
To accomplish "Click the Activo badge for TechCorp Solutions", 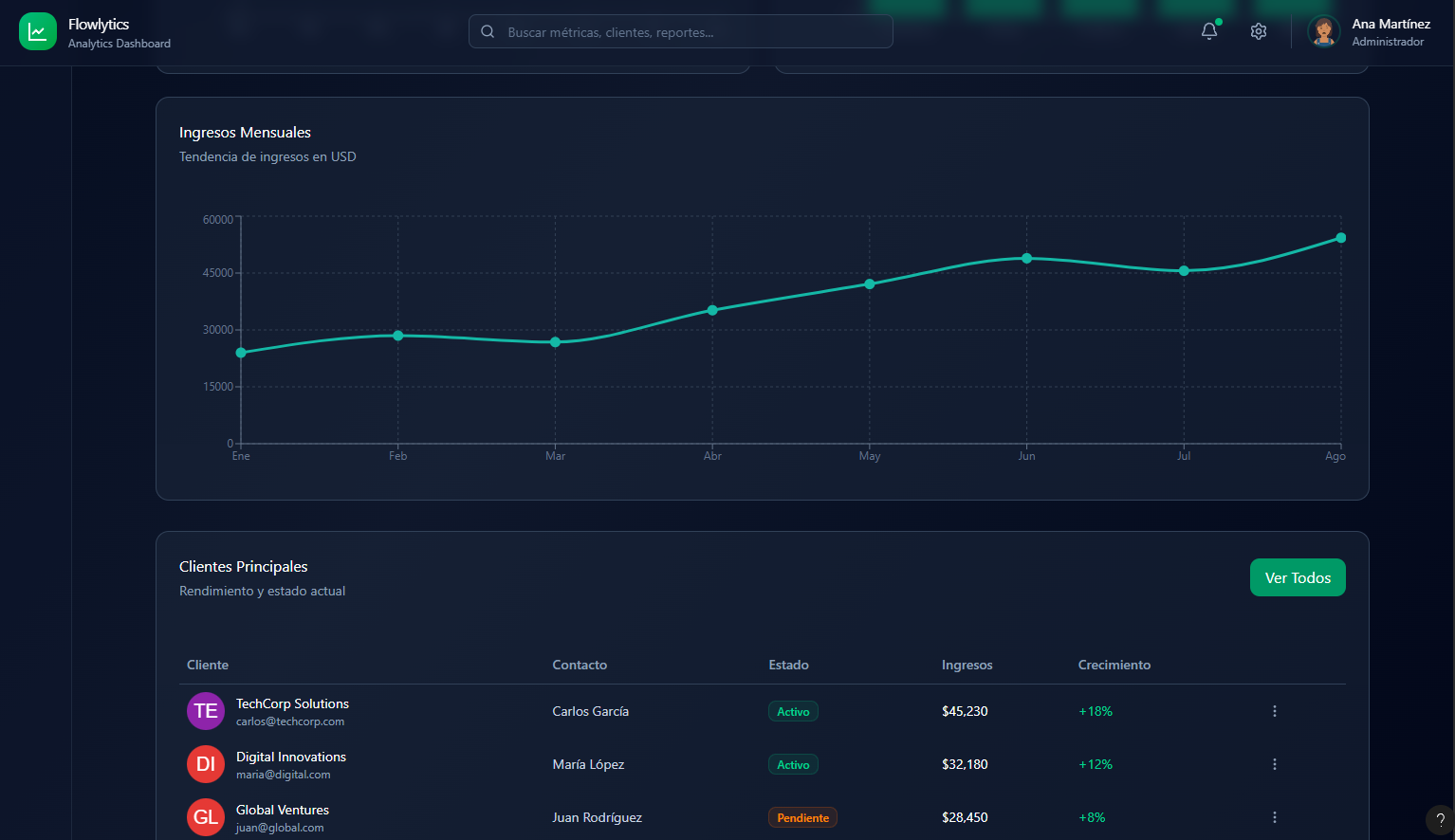I will click(793, 711).
